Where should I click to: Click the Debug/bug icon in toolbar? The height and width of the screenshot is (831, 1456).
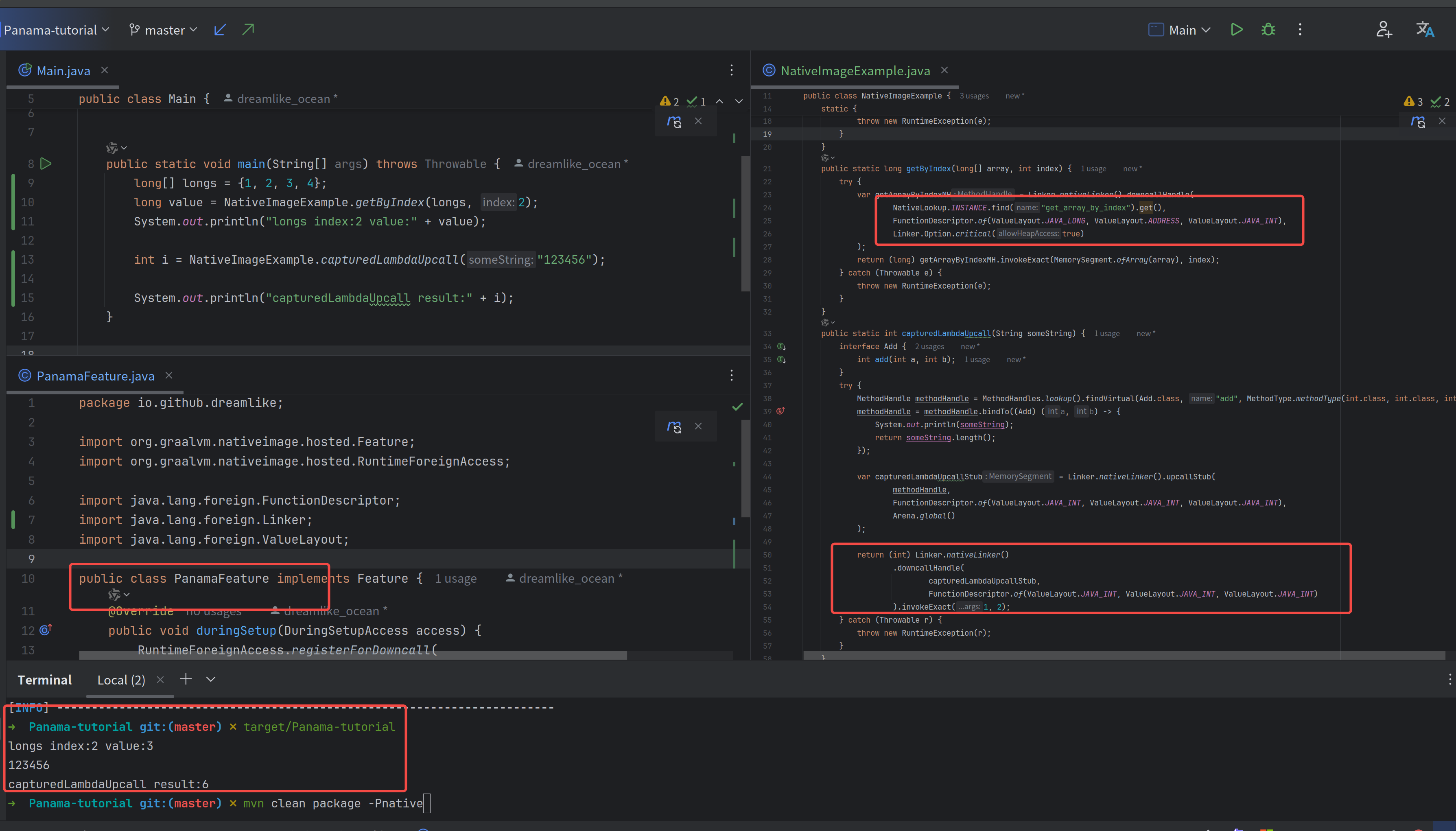point(1268,29)
